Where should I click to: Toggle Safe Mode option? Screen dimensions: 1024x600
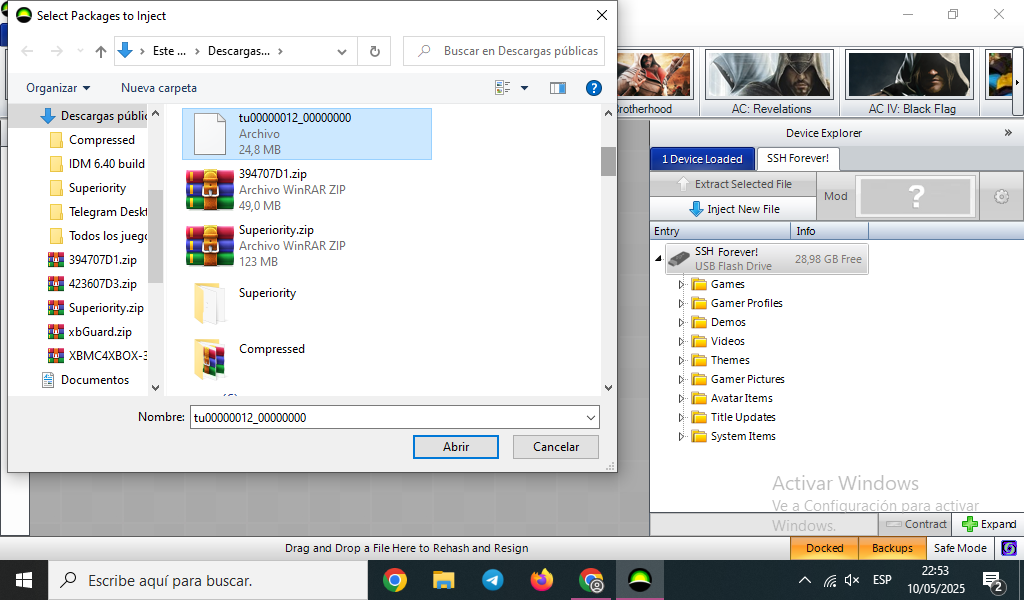point(960,548)
